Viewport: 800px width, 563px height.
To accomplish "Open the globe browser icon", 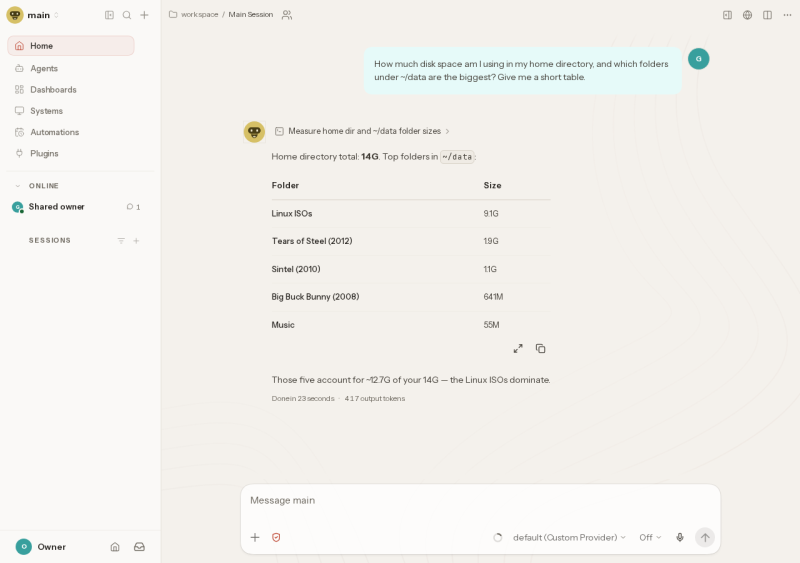I will 747,15.
